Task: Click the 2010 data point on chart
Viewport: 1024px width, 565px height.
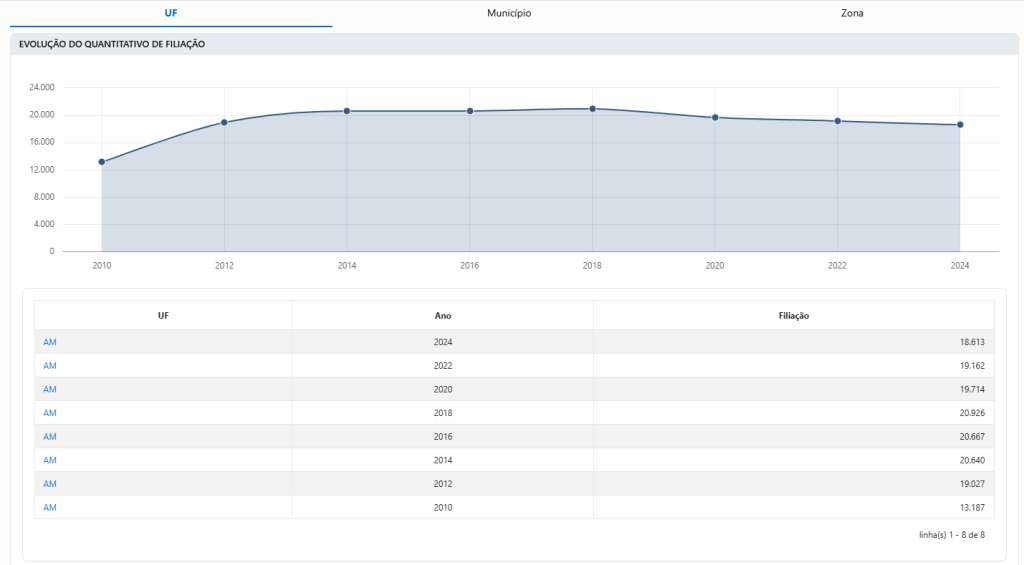Action: coord(102,162)
